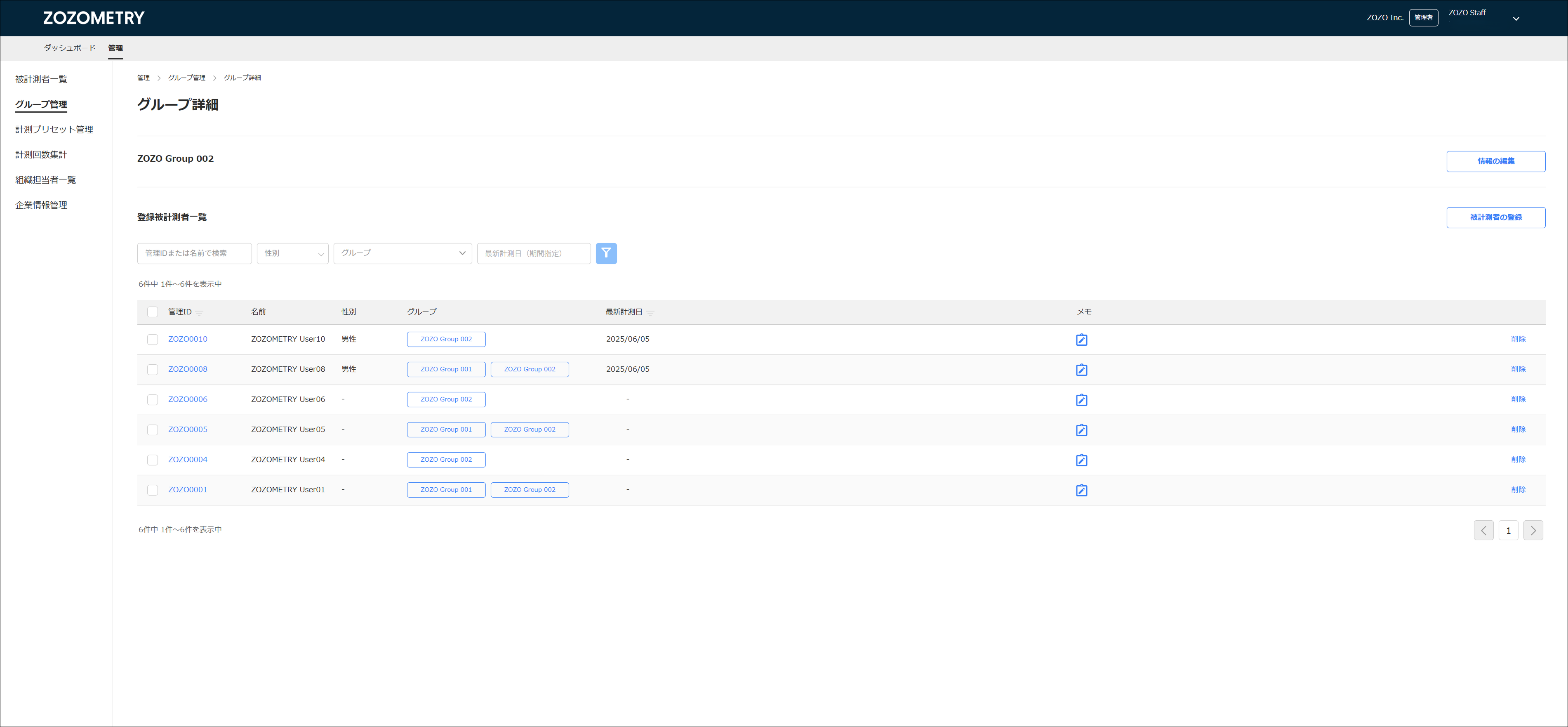This screenshot has height=727, width=1568.
Task: Open 計測プリセット管理 in sidebar
Action: (54, 130)
